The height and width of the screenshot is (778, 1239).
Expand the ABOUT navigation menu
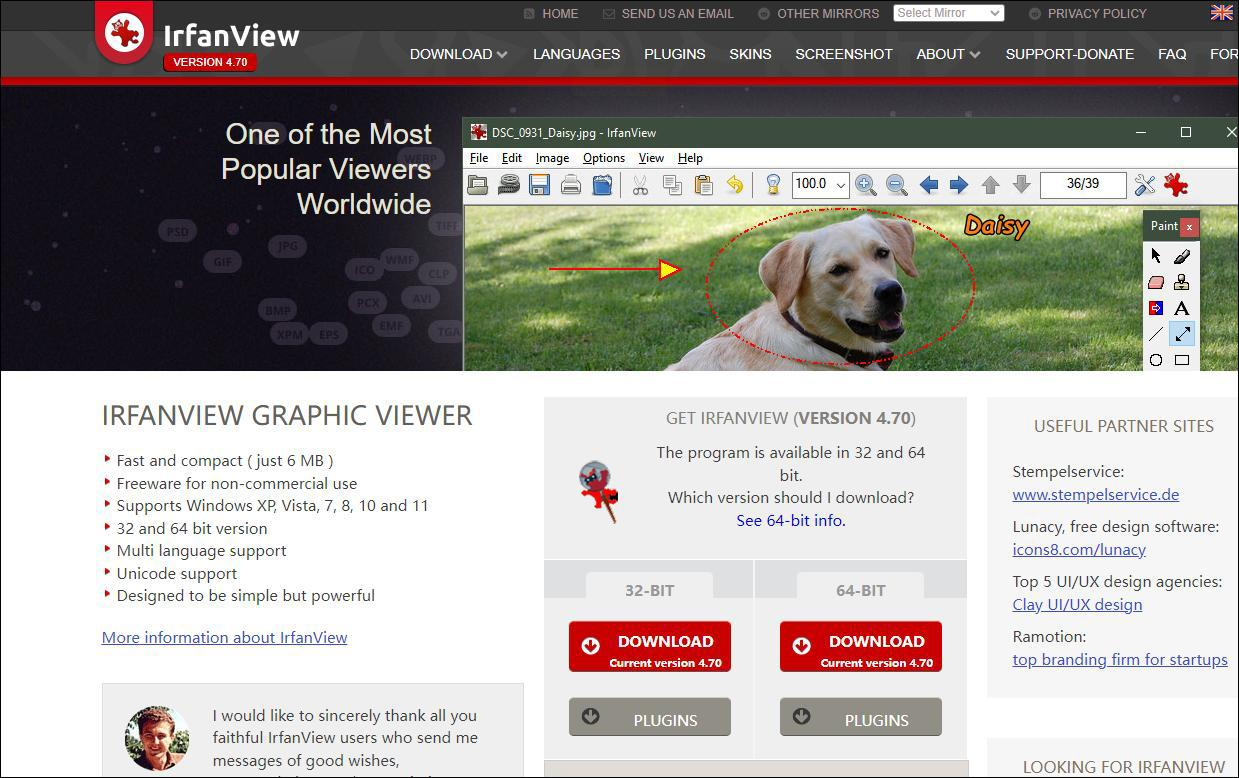[x=948, y=54]
